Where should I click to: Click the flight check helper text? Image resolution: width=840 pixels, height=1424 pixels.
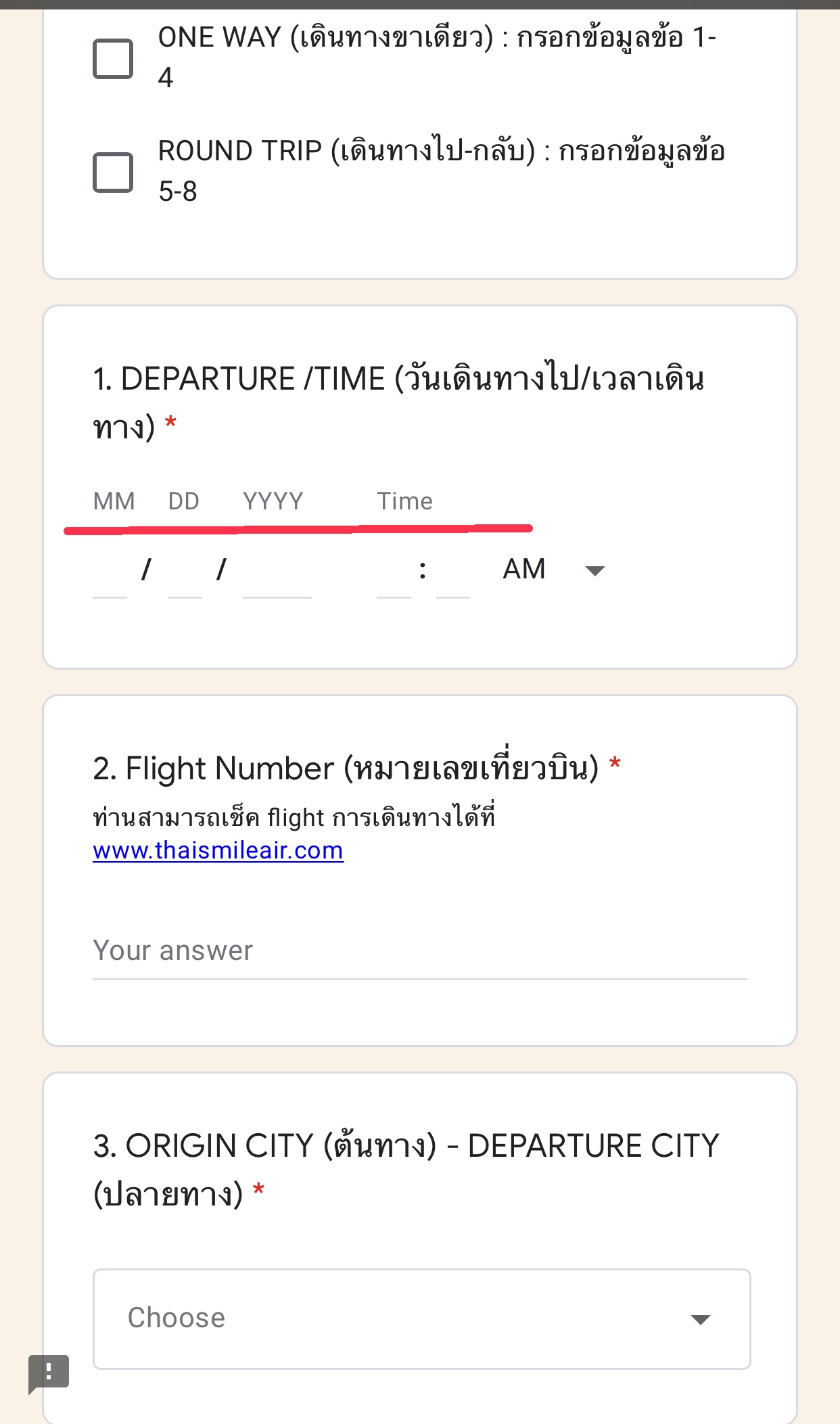[294, 818]
